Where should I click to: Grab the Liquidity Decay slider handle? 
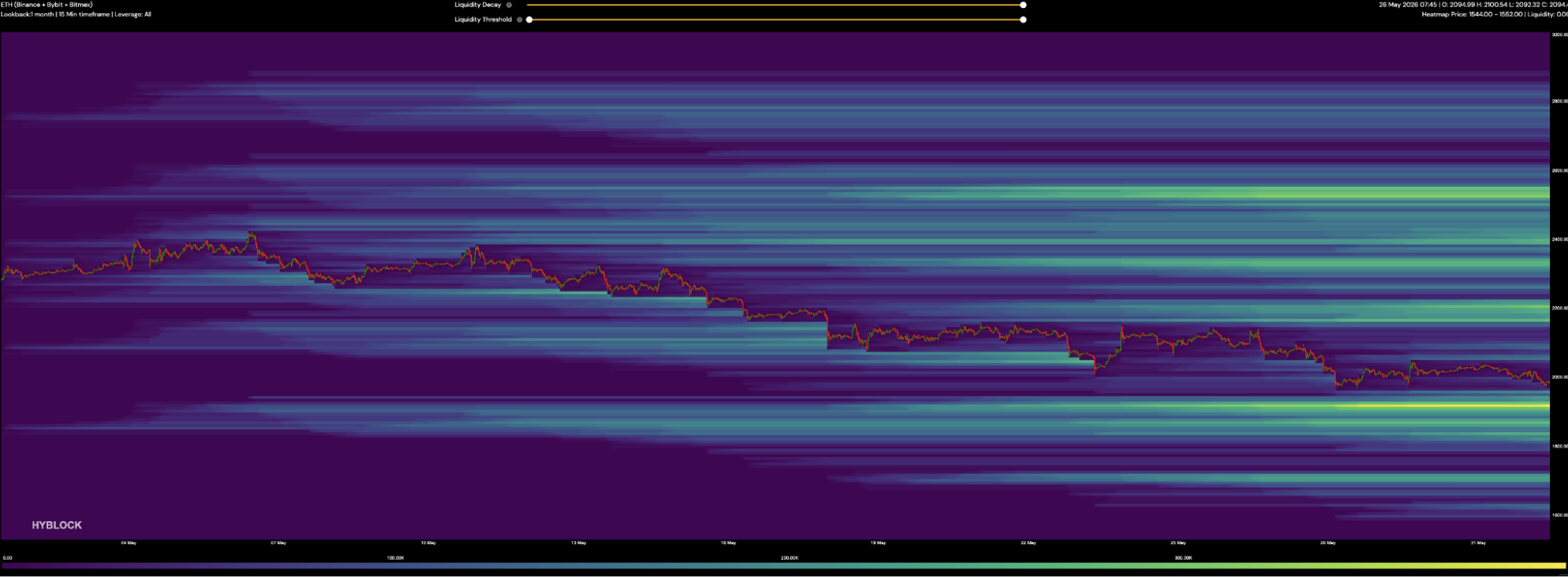click(x=1023, y=5)
